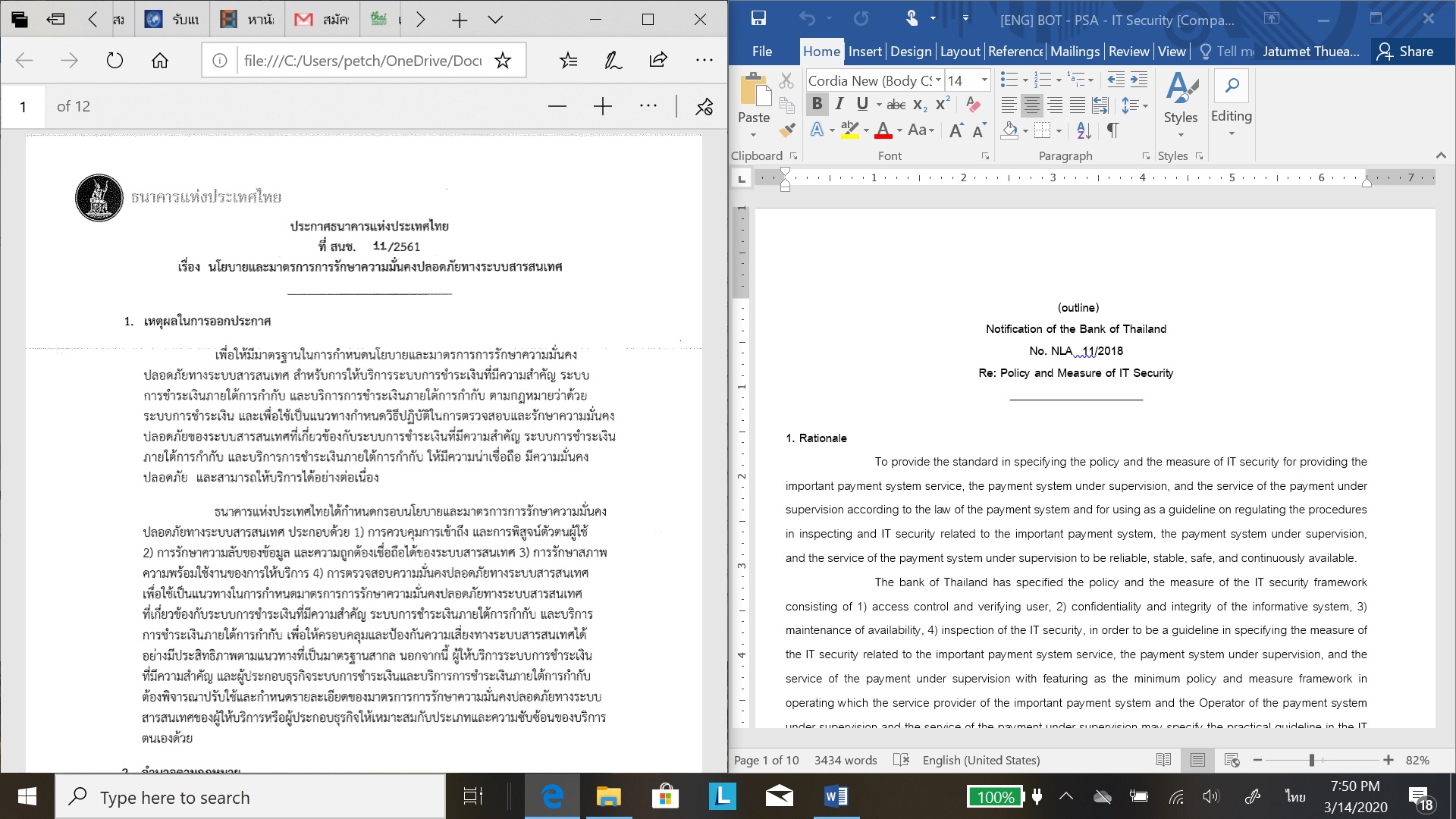The image size is (1456, 819).
Task: Click the Add notes pen icon in Edge
Action: tap(613, 61)
